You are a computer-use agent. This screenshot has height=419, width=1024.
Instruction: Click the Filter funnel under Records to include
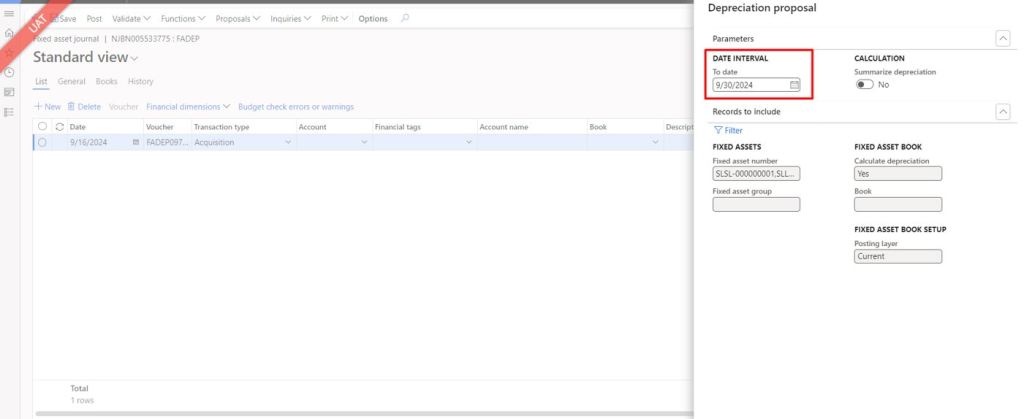[727, 130]
